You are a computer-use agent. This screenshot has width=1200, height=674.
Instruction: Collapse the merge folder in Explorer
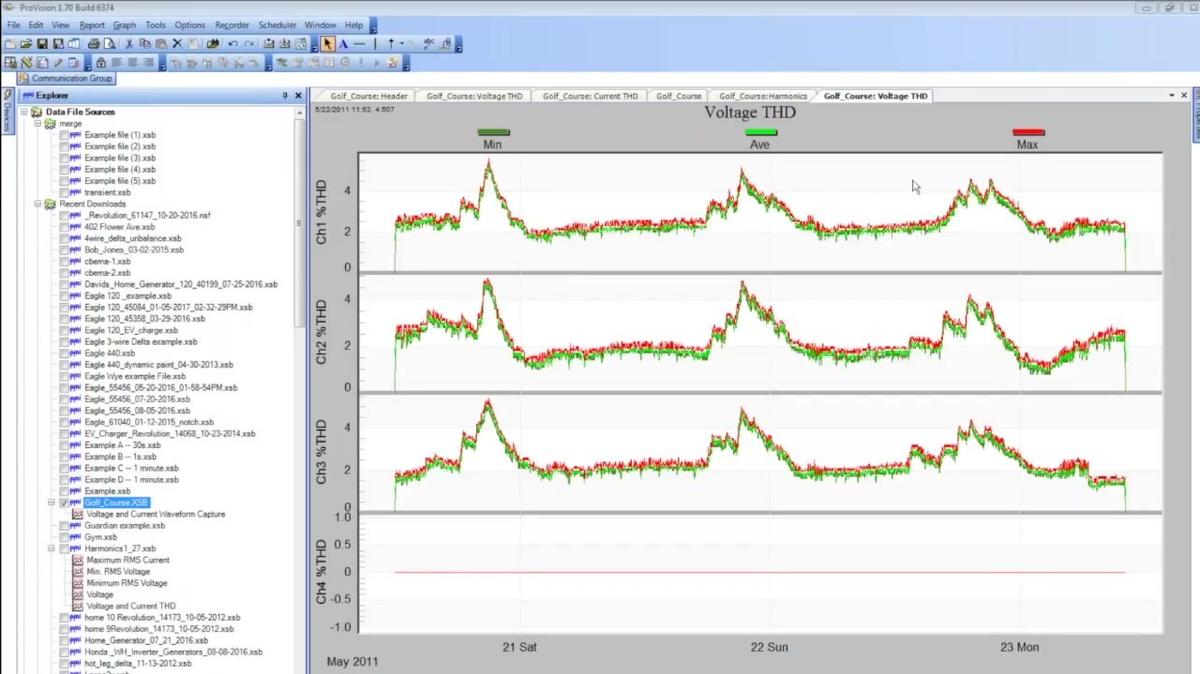tap(37, 124)
